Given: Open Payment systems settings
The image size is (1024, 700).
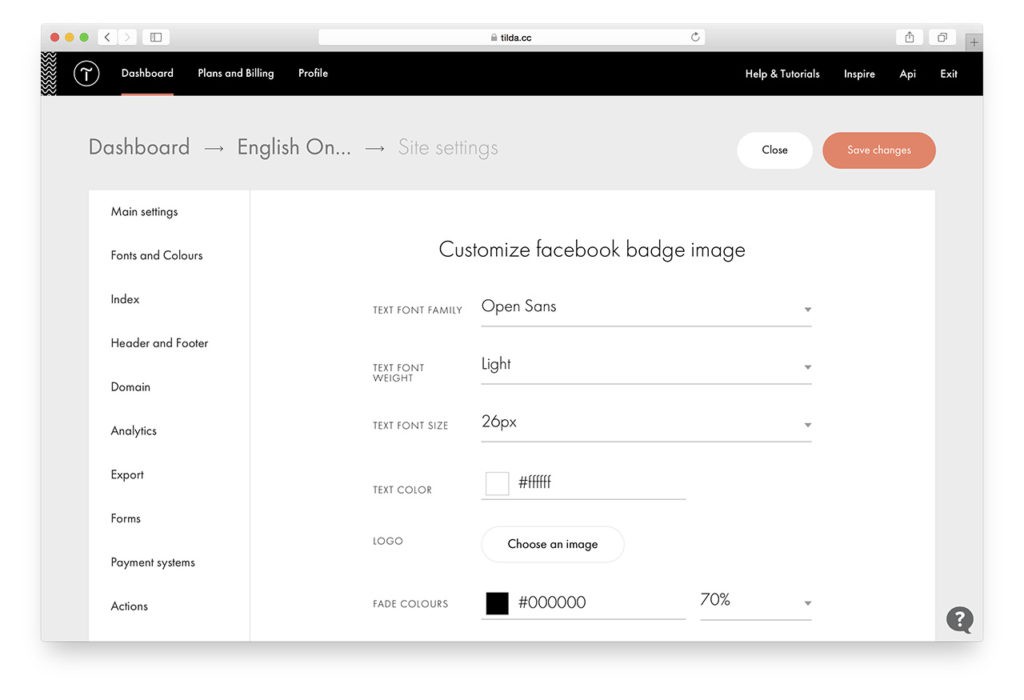Looking at the screenshot, I should (x=153, y=562).
